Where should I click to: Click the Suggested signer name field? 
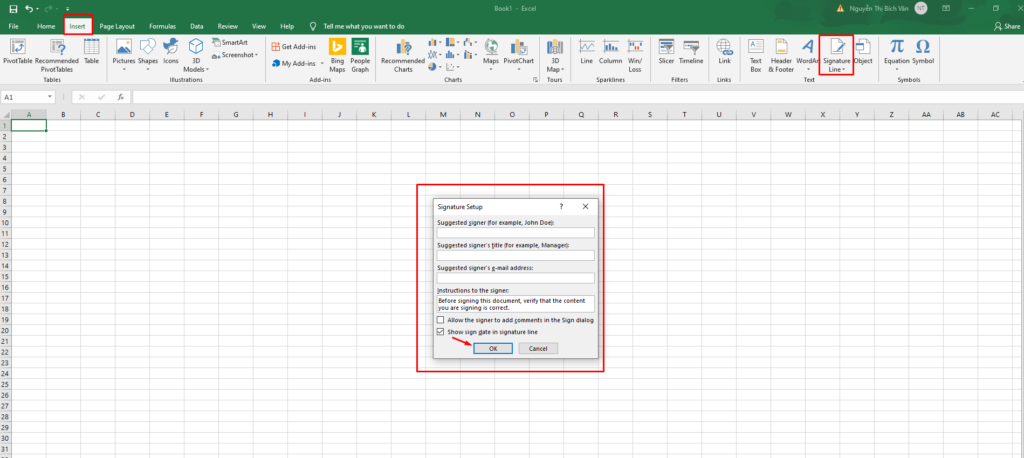[515, 233]
